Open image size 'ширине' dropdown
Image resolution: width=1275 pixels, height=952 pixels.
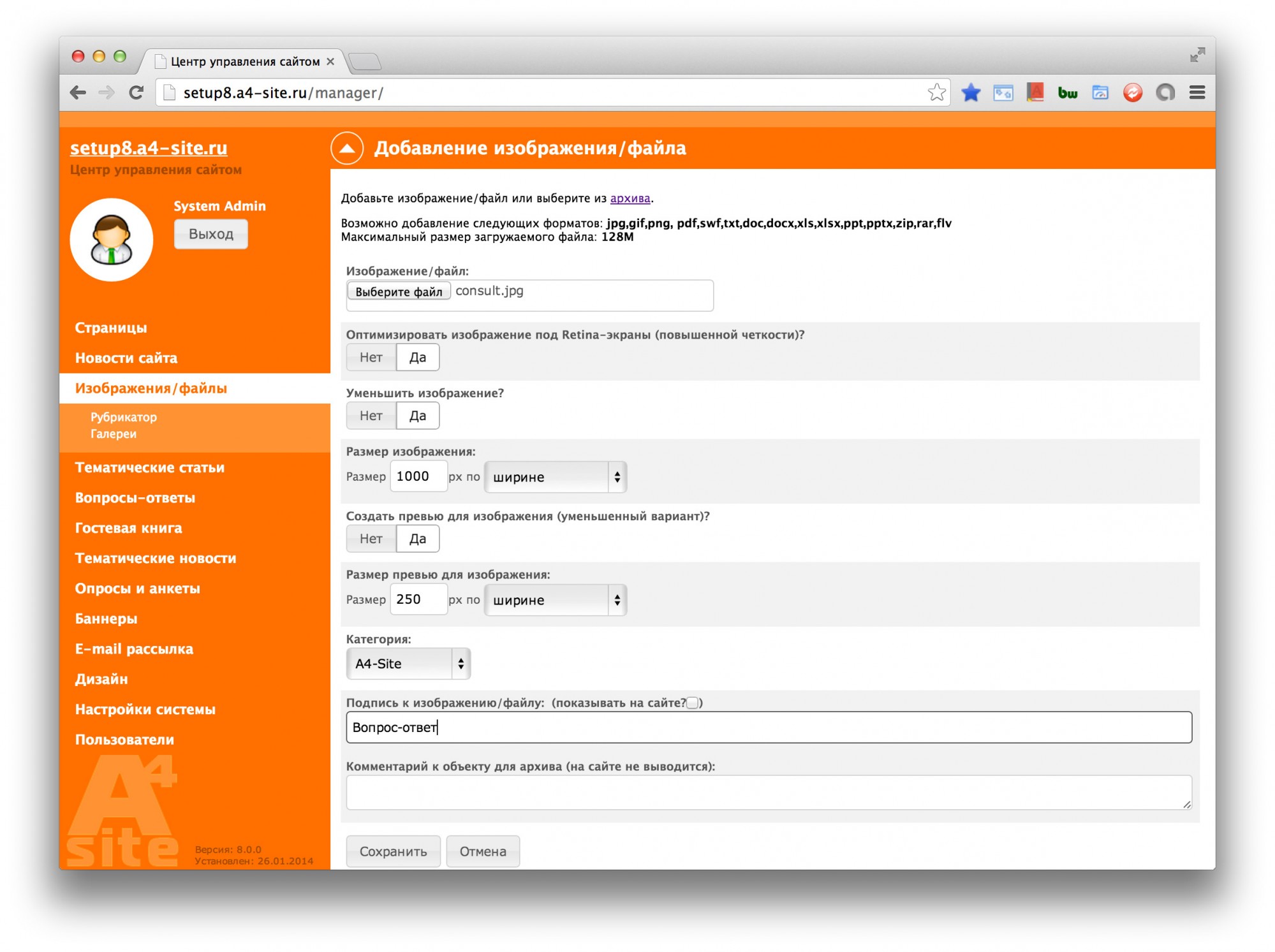tap(555, 478)
